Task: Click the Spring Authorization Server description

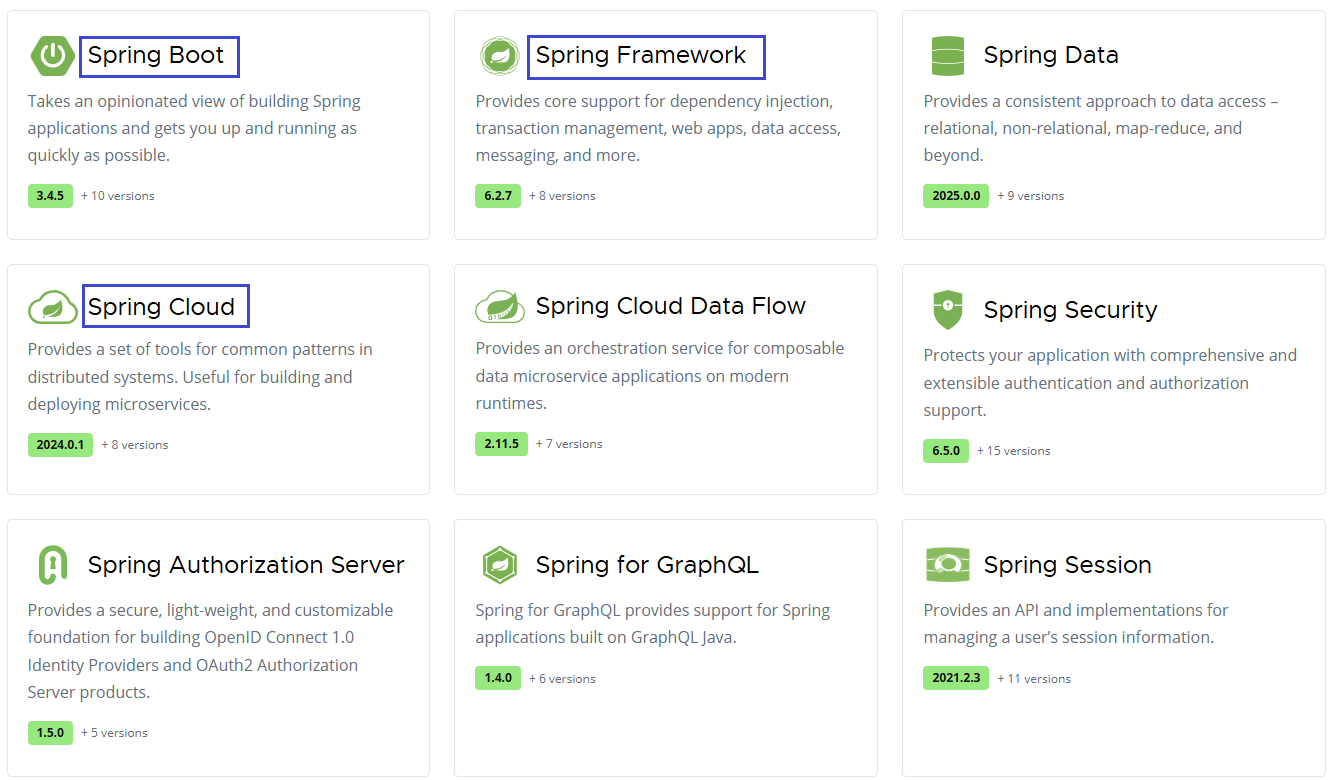Action: 210,651
